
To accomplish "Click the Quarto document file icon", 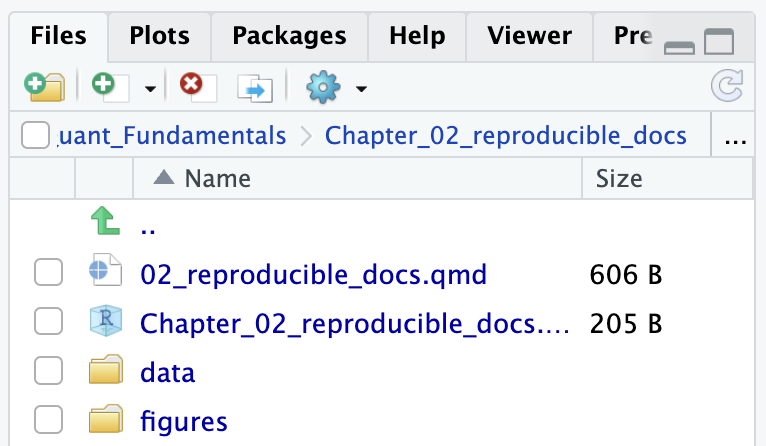I will coord(106,270).
